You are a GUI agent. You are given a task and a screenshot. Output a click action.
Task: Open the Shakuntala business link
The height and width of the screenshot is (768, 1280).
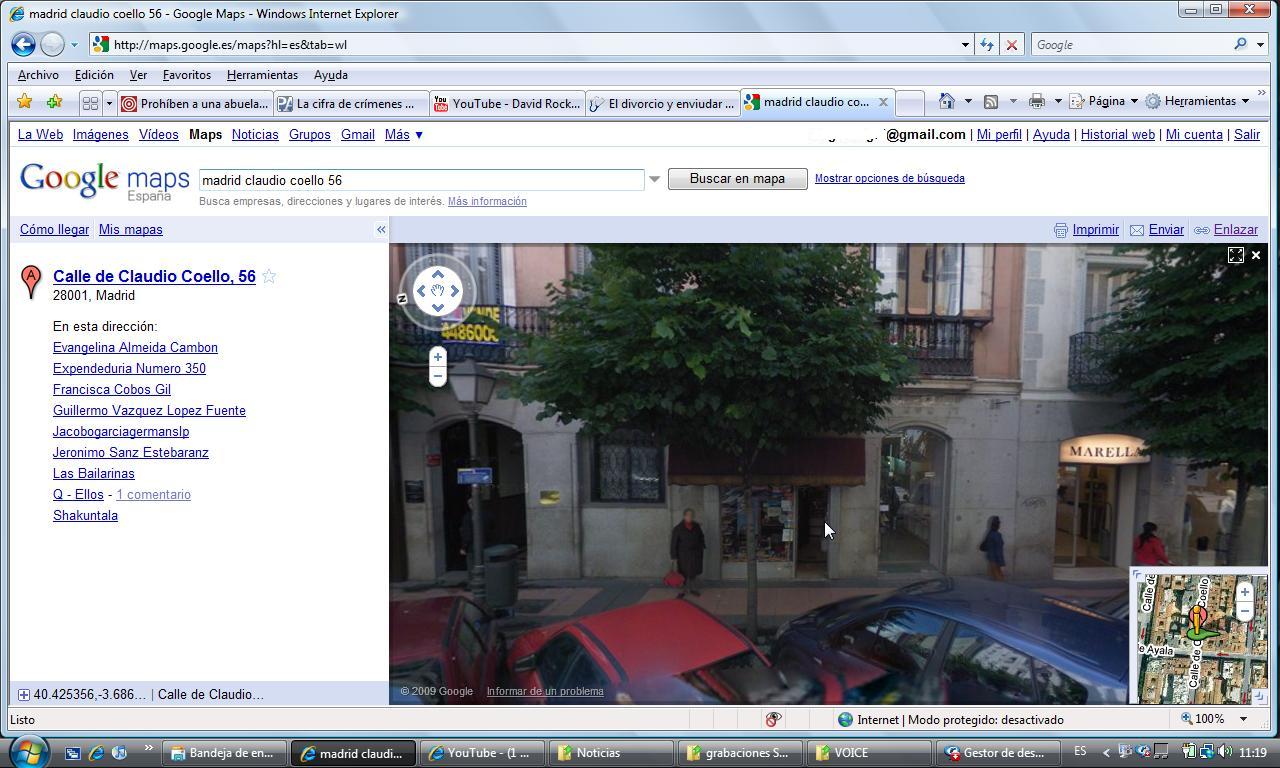tap(85, 516)
